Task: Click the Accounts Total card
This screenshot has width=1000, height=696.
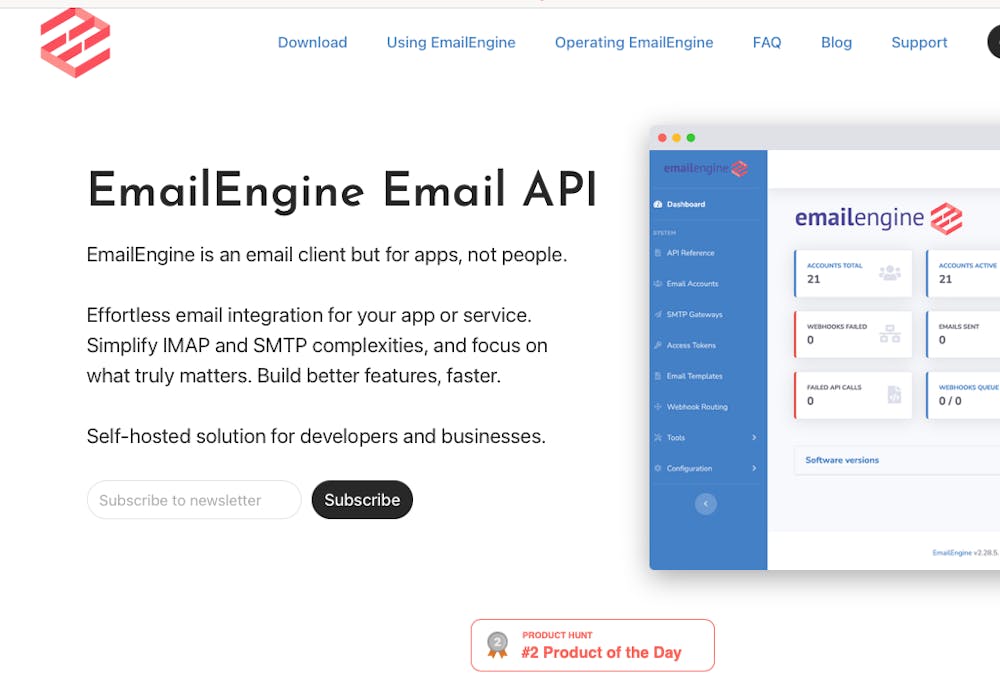Action: click(853, 273)
